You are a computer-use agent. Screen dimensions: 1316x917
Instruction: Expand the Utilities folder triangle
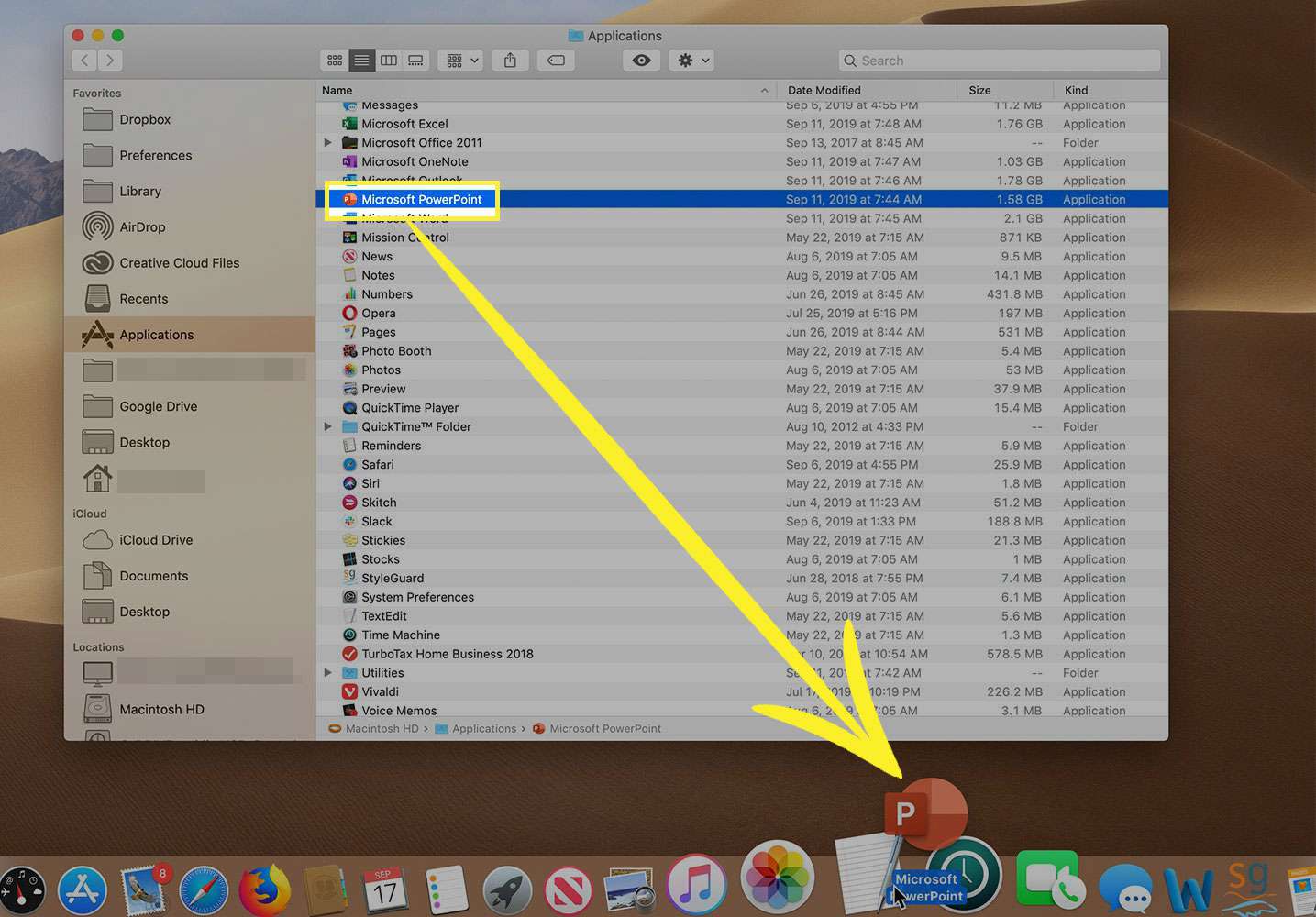[327, 673]
